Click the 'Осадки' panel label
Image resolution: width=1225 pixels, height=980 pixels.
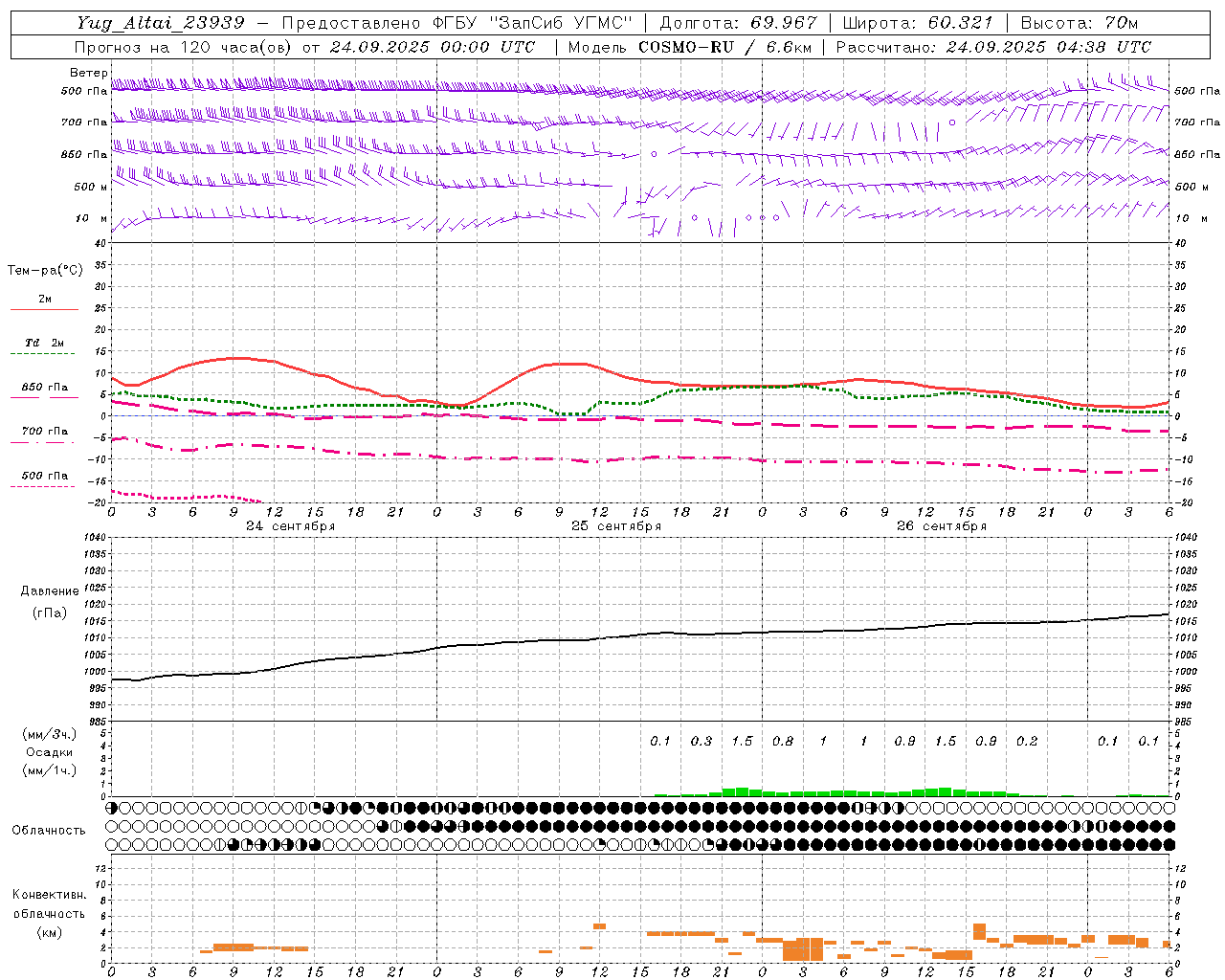[x=50, y=752]
